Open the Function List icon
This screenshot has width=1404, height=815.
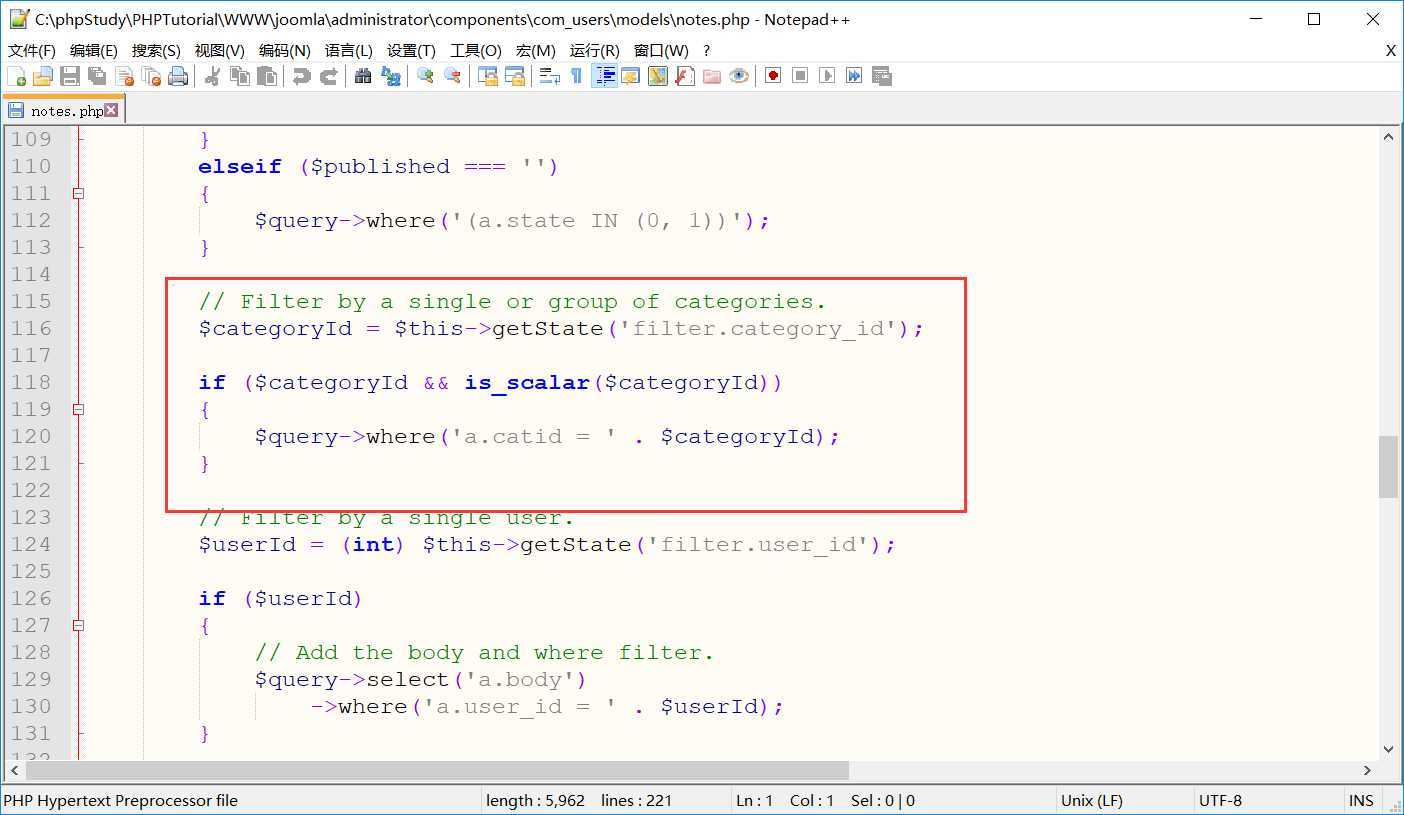(x=684, y=76)
